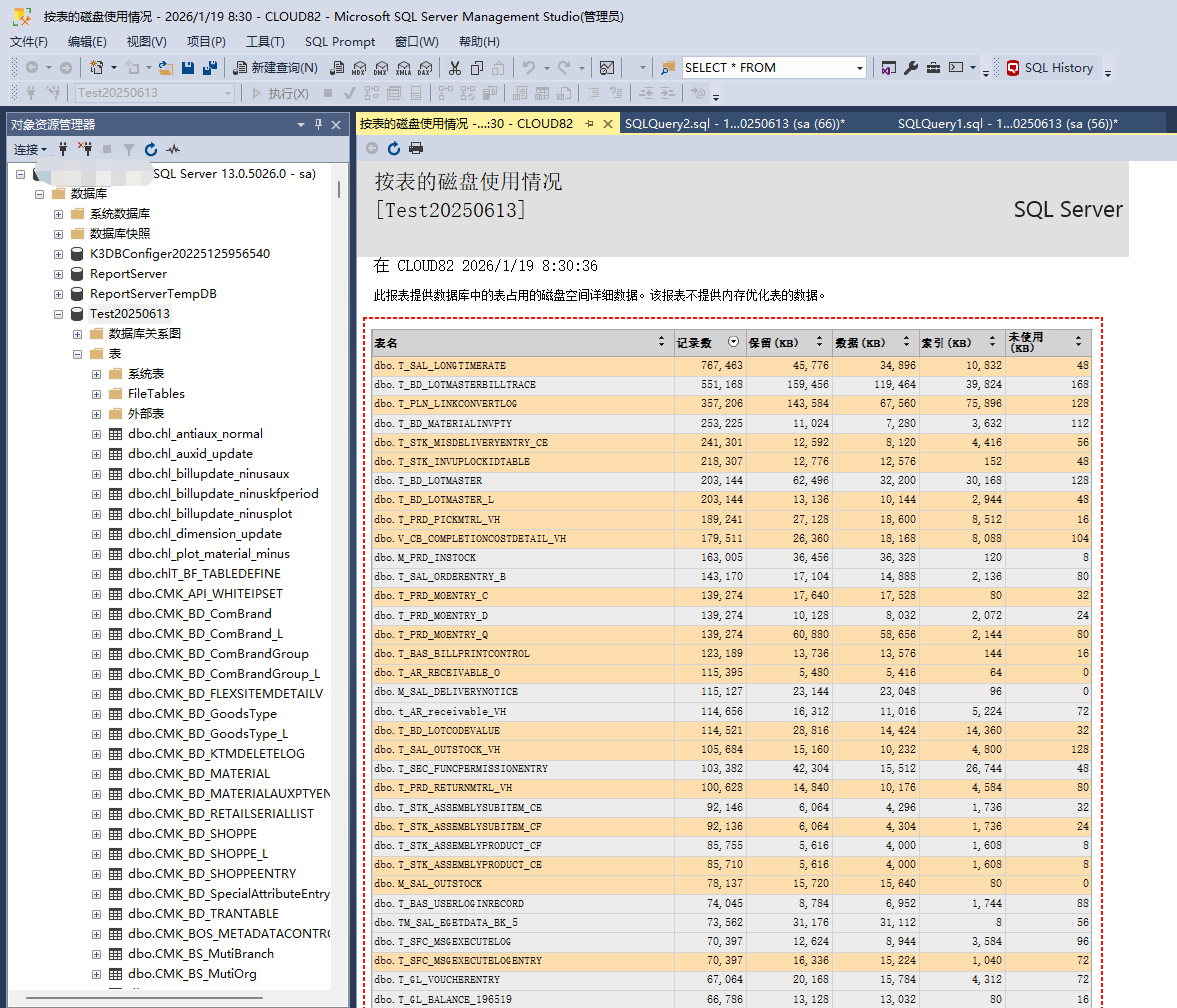Switch to the SQLQuery2.sql tab
Viewport: 1177px width, 1008px height.
(x=734, y=124)
